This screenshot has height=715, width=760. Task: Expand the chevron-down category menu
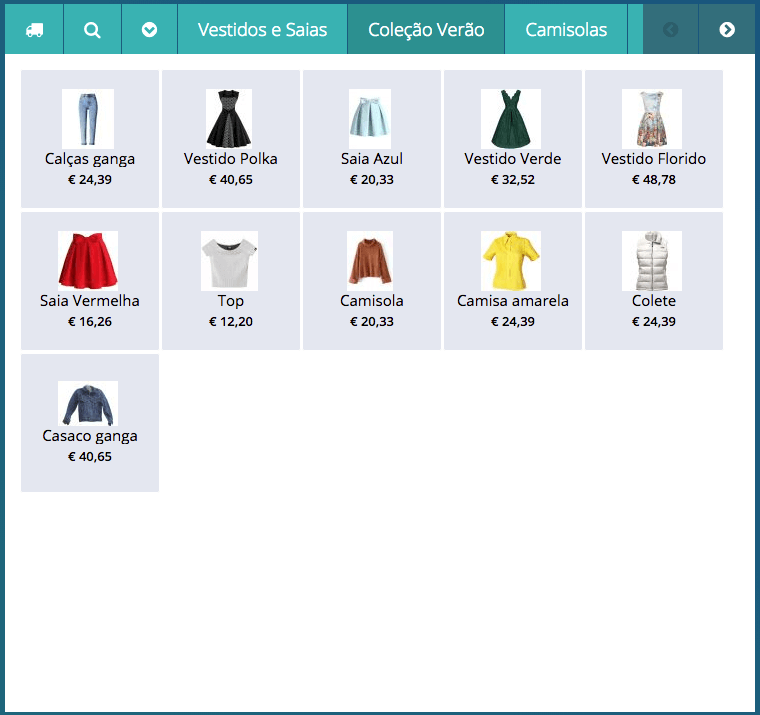[x=149, y=30]
